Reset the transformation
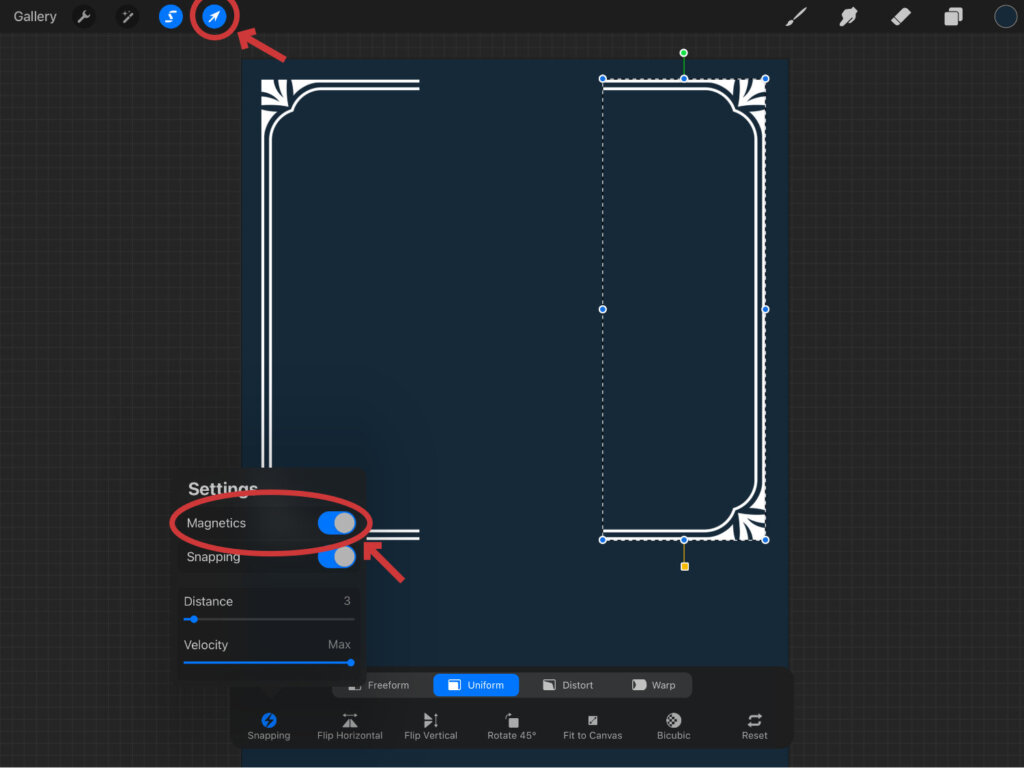 [x=754, y=726]
